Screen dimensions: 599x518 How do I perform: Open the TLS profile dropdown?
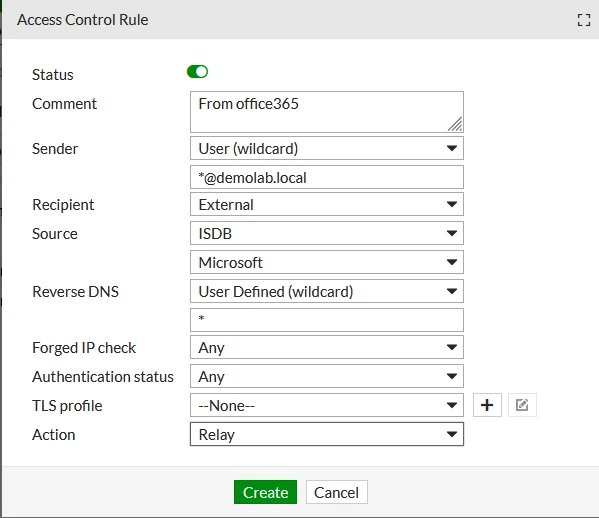coord(327,405)
